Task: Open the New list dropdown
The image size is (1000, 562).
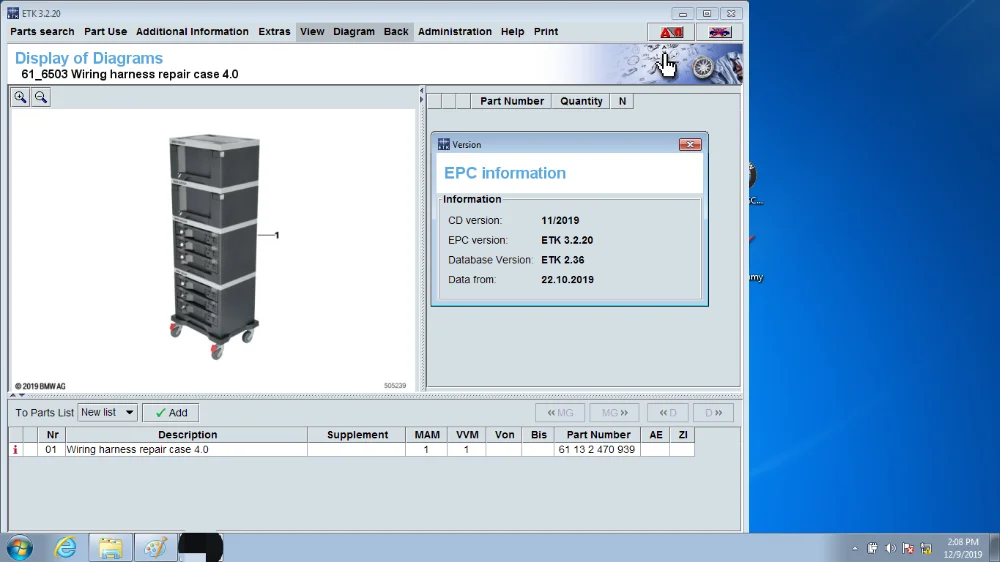Action: pyautogui.click(x=107, y=413)
